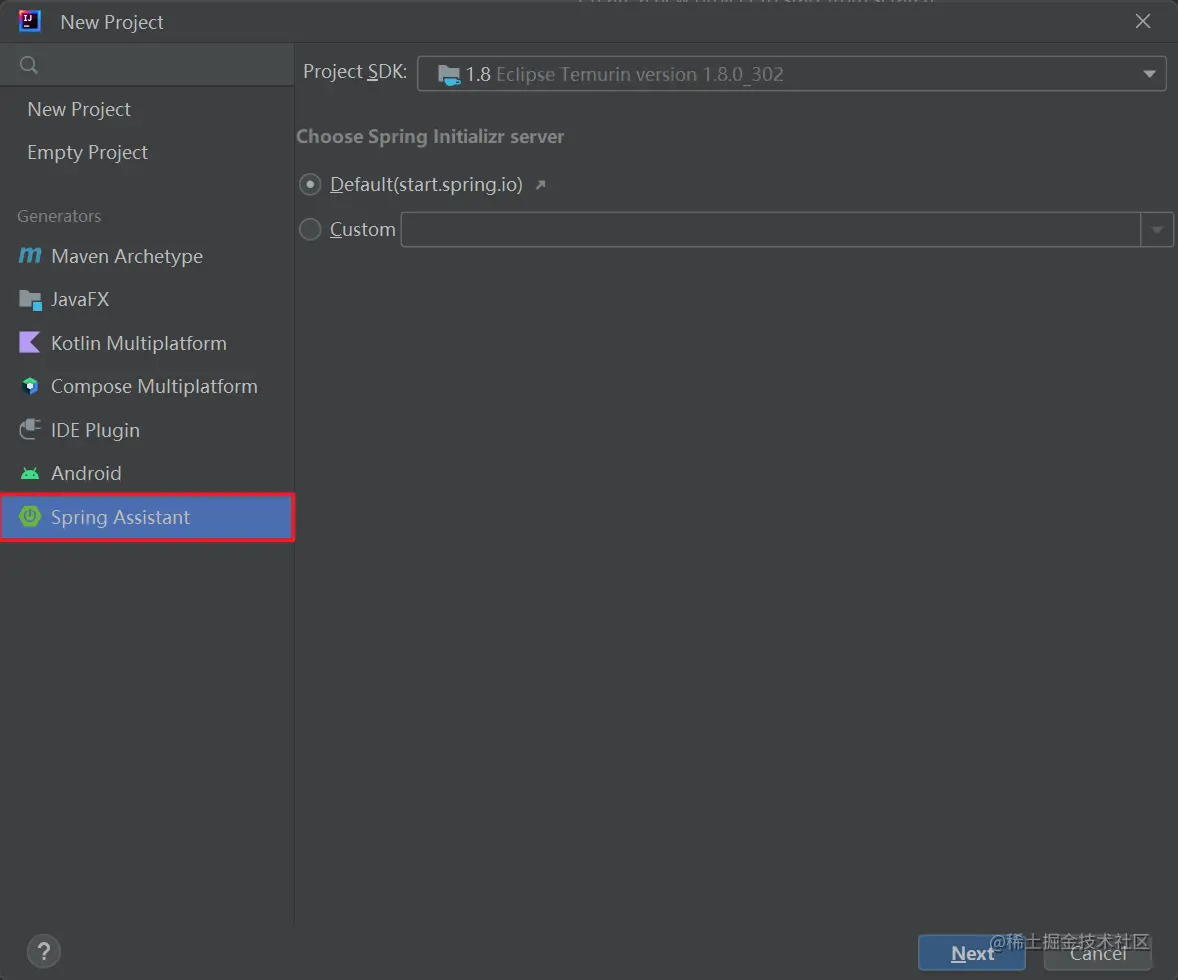The width and height of the screenshot is (1178, 980).
Task: Click the Default(start.spring.io) label text
Action: (426, 185)
